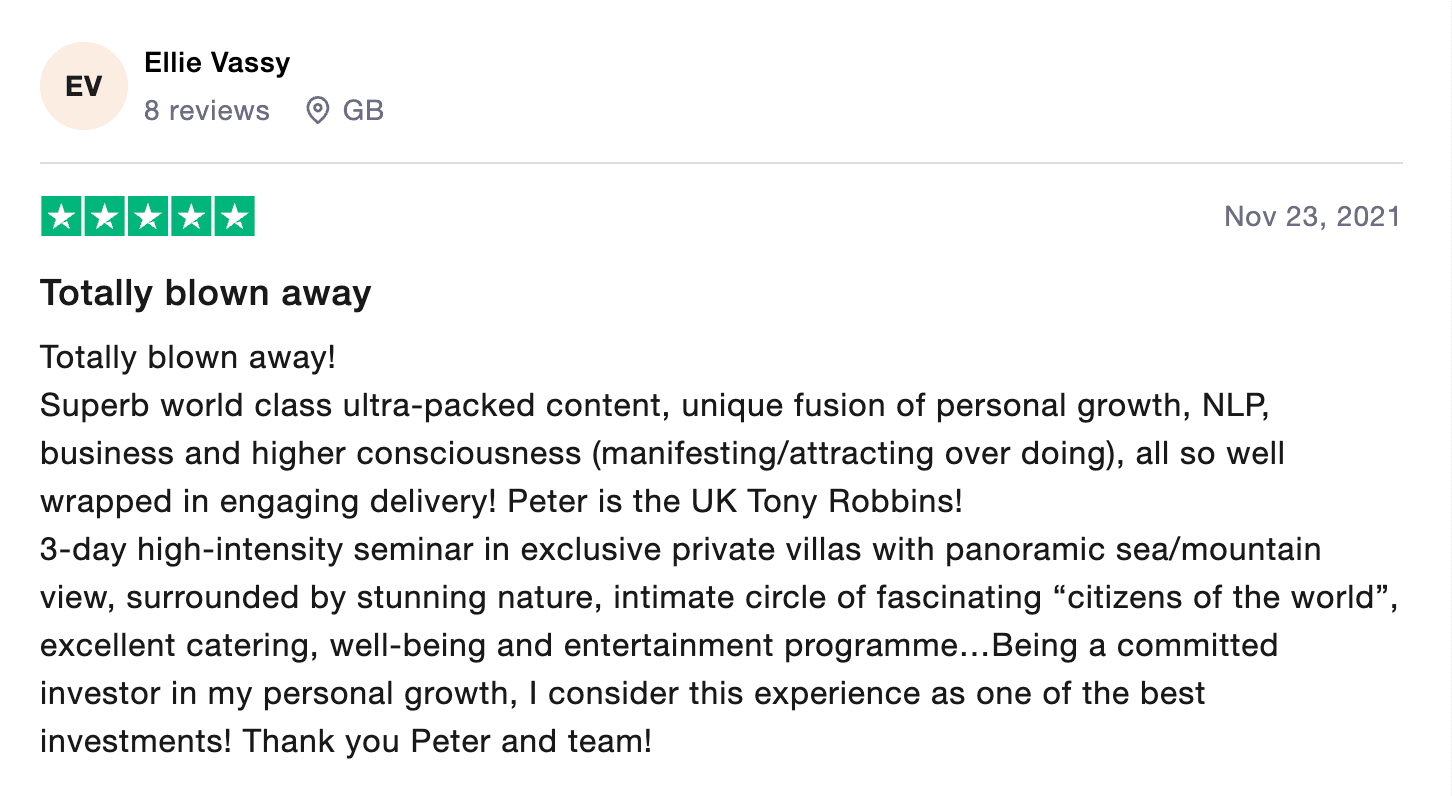
Task: Click the fifth green rating star
Action: point(234,217)
